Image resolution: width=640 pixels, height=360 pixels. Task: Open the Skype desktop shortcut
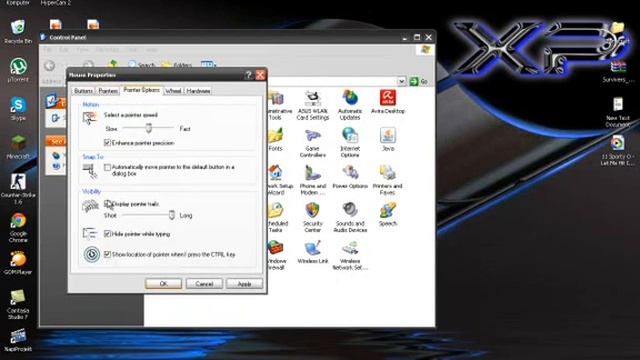[18, 109]
